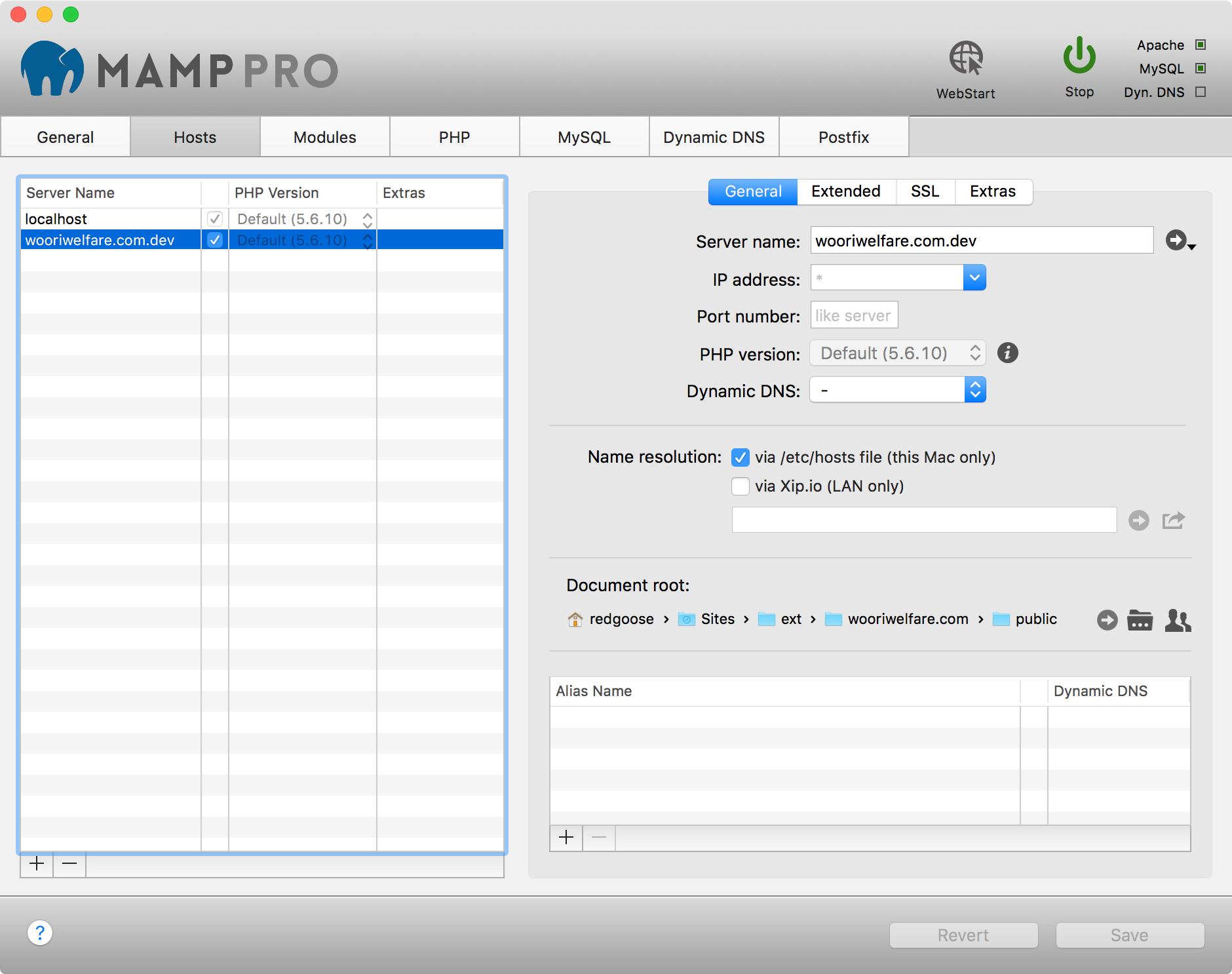Reveal document root with arrow icon

[x=1107, y=620]
